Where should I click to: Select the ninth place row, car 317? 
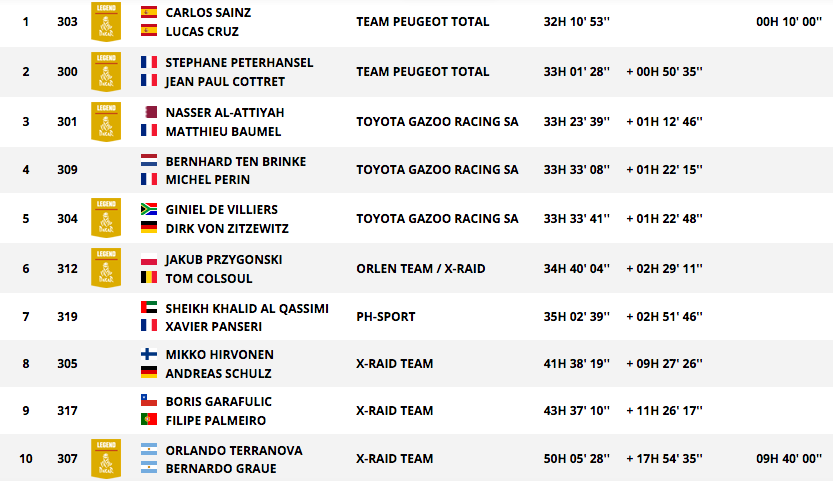(416, 411)
